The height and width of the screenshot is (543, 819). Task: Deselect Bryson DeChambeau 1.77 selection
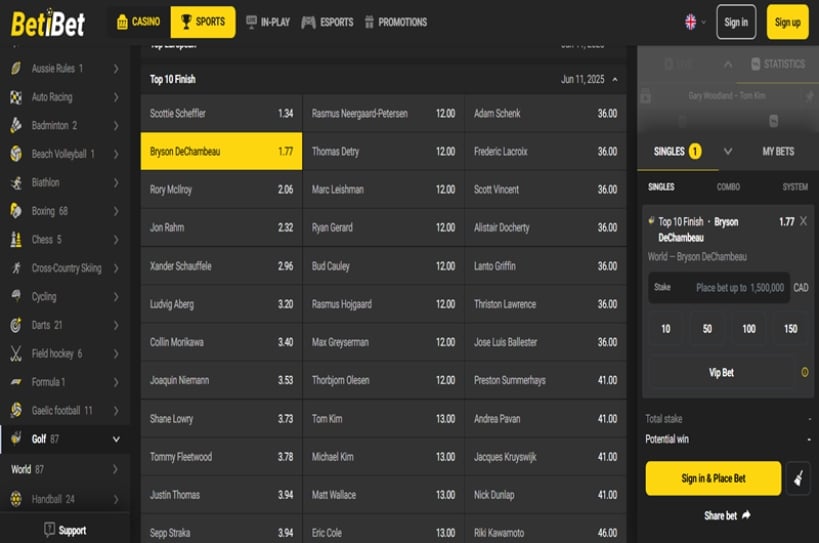tap(221, 151)
